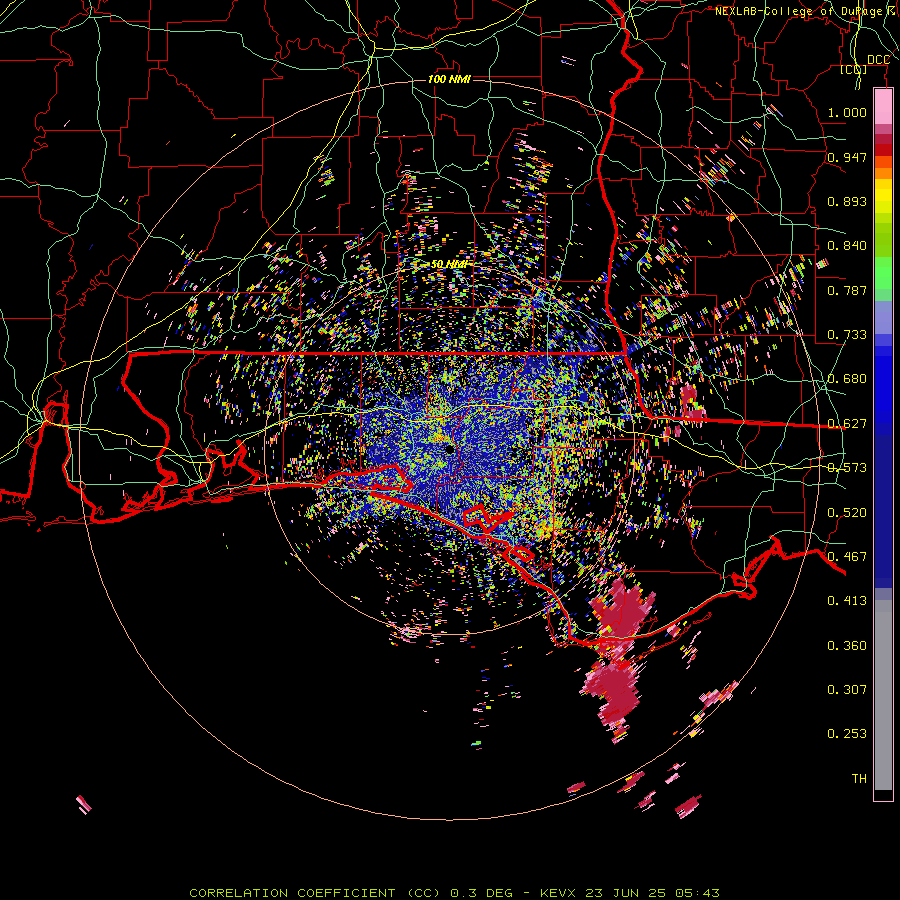Click the DCC product label

[x=878, y=60]
